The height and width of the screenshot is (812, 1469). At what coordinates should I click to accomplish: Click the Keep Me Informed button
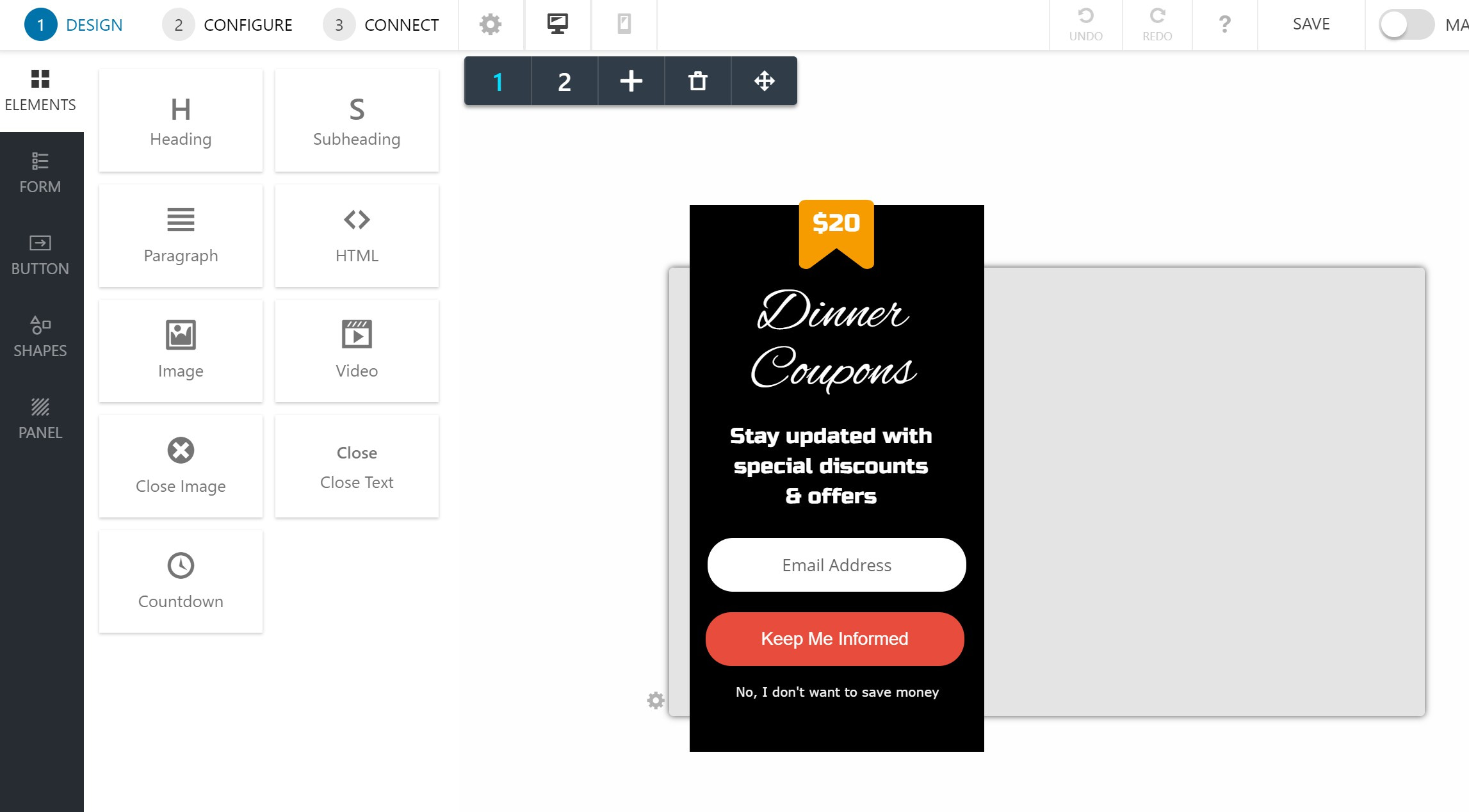coord(834,639)
